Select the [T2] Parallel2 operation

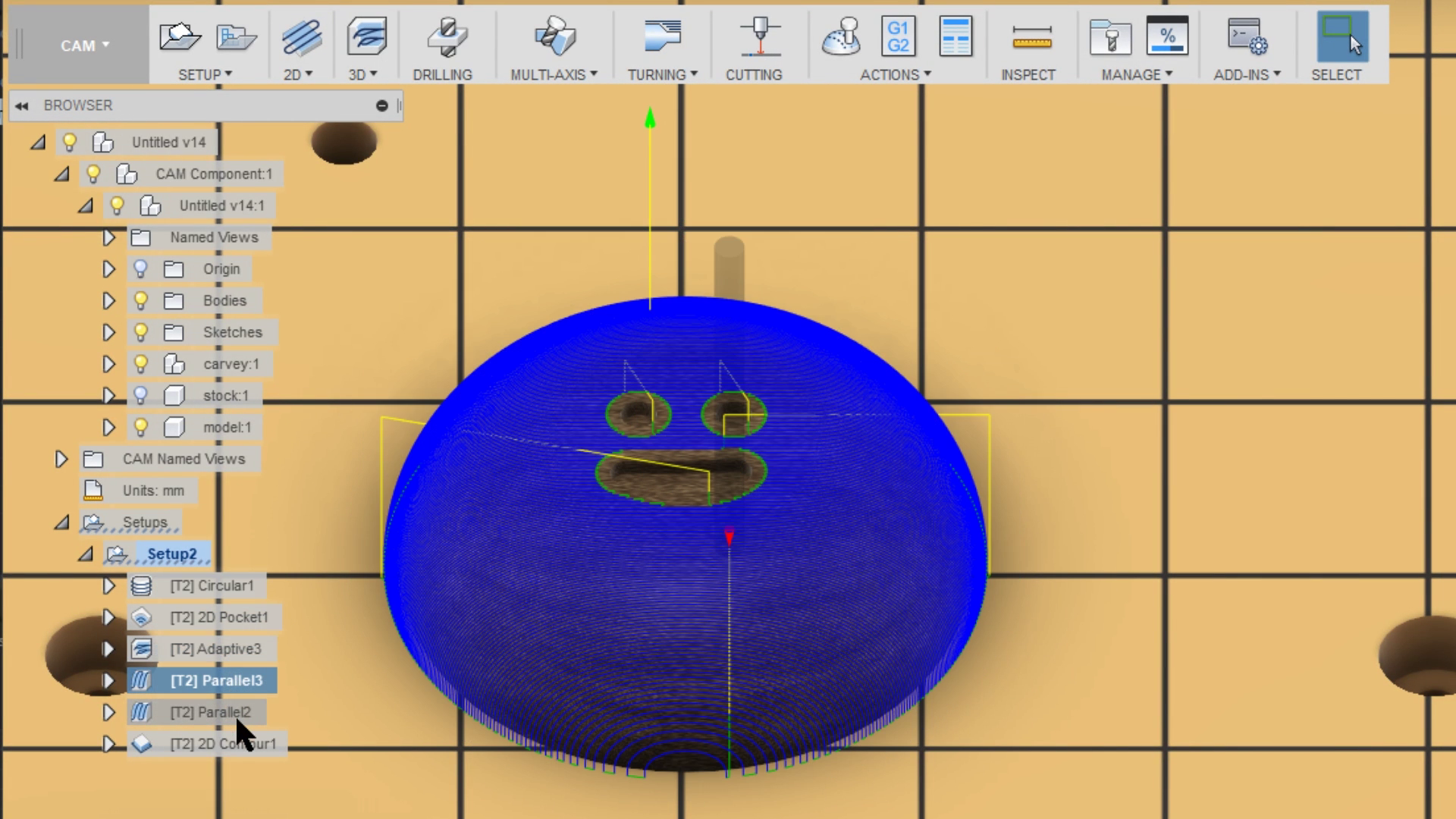coord(210,712)
